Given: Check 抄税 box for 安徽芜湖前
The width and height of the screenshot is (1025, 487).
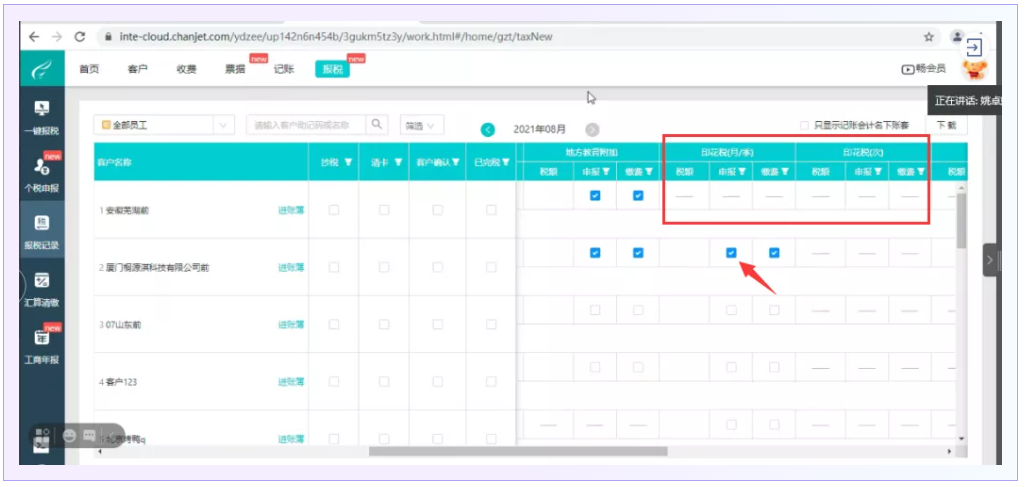Looking at the screenshot, I should tap(334, 210).
